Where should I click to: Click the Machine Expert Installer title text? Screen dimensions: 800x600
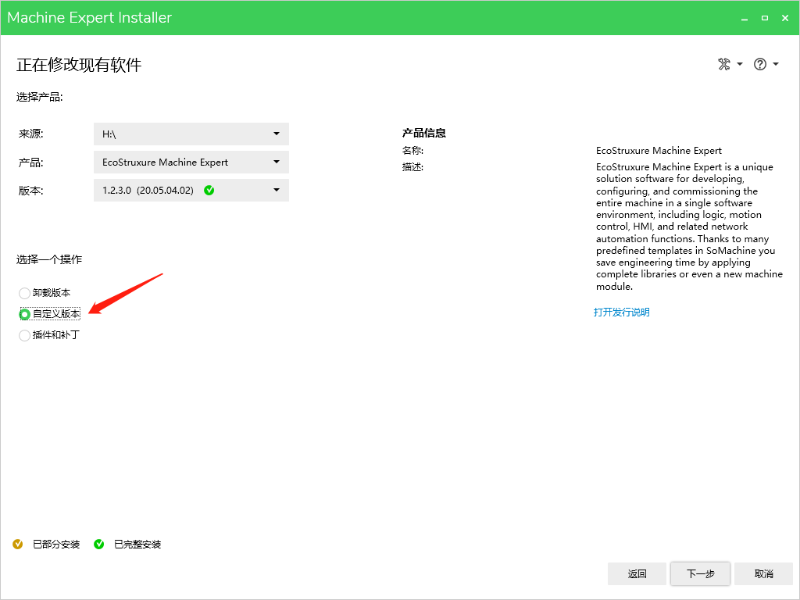pos(90,17)
